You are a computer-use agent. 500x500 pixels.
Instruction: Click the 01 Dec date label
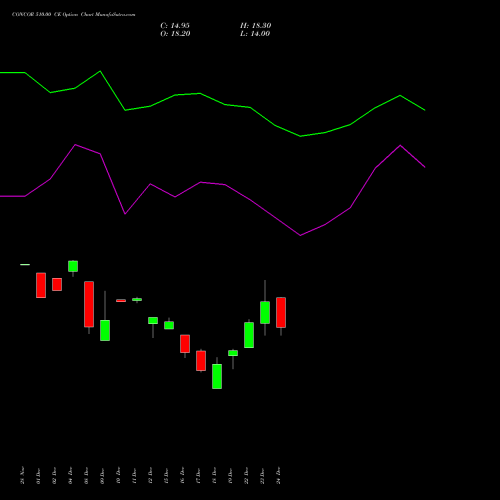point(38,476)
